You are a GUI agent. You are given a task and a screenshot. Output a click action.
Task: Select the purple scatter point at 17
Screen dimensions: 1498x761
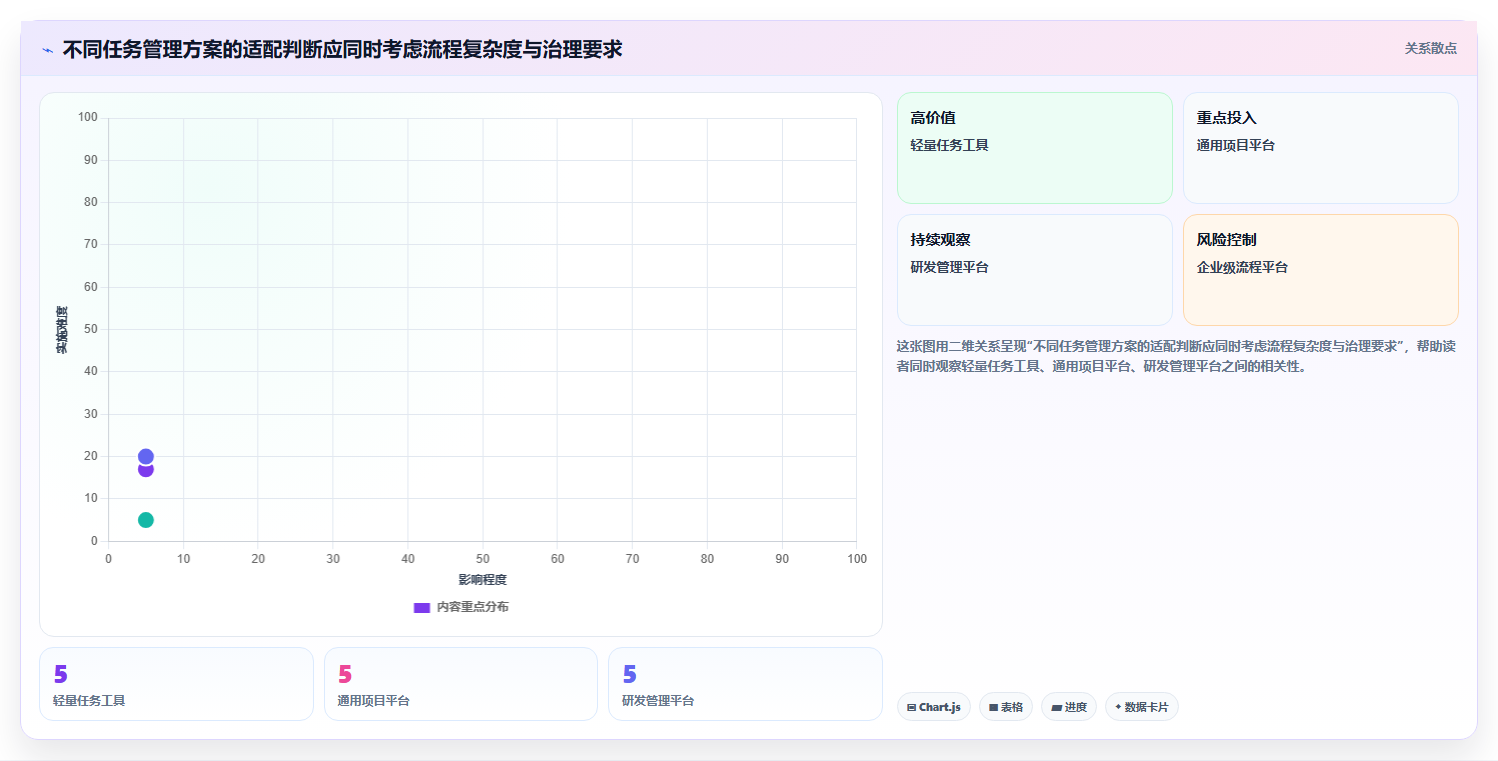(145, 470)
